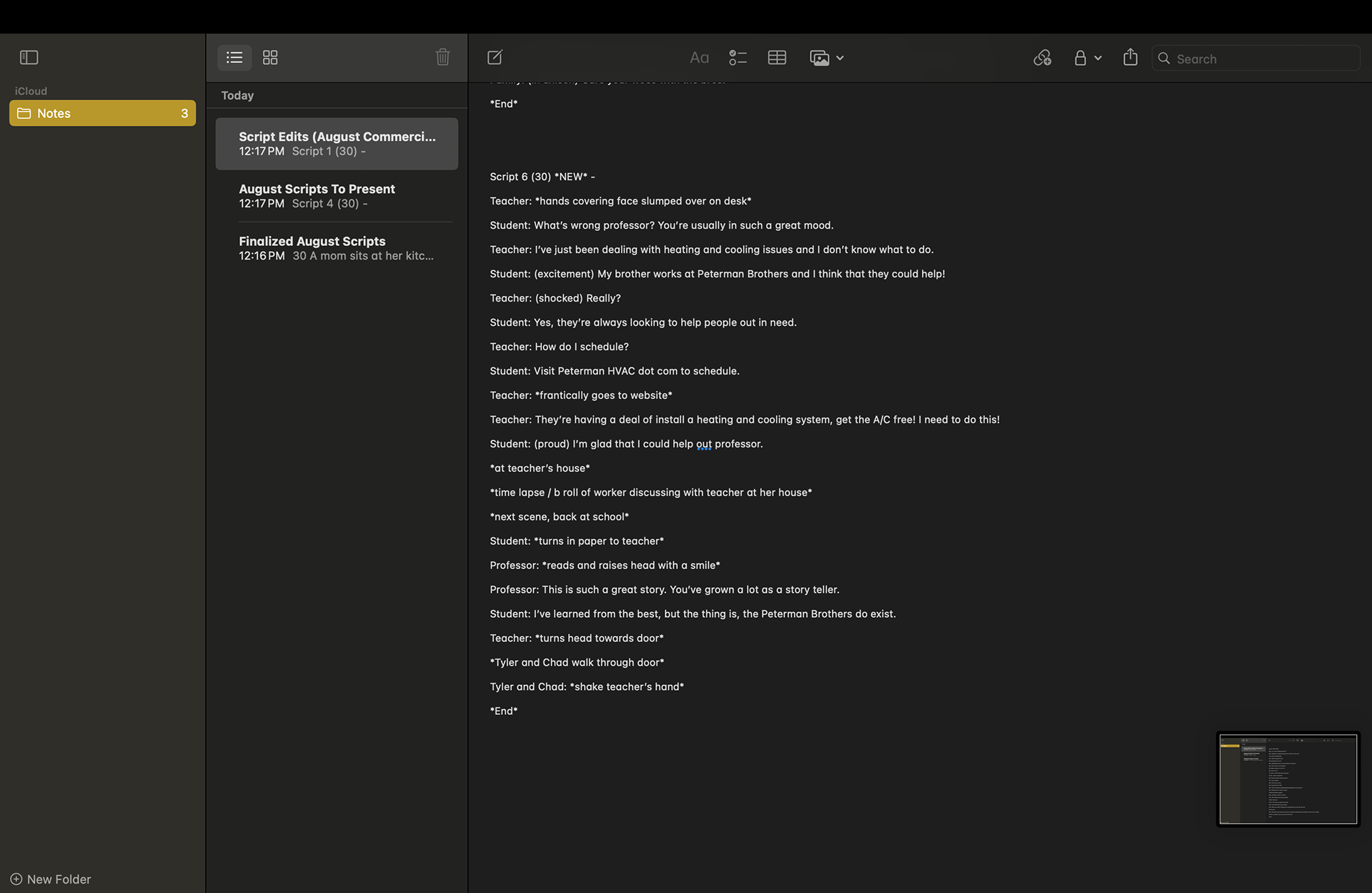Click the line 'Teacher: How do I schedule?'
Screen dimensions: 1372x893
[559, 347]
